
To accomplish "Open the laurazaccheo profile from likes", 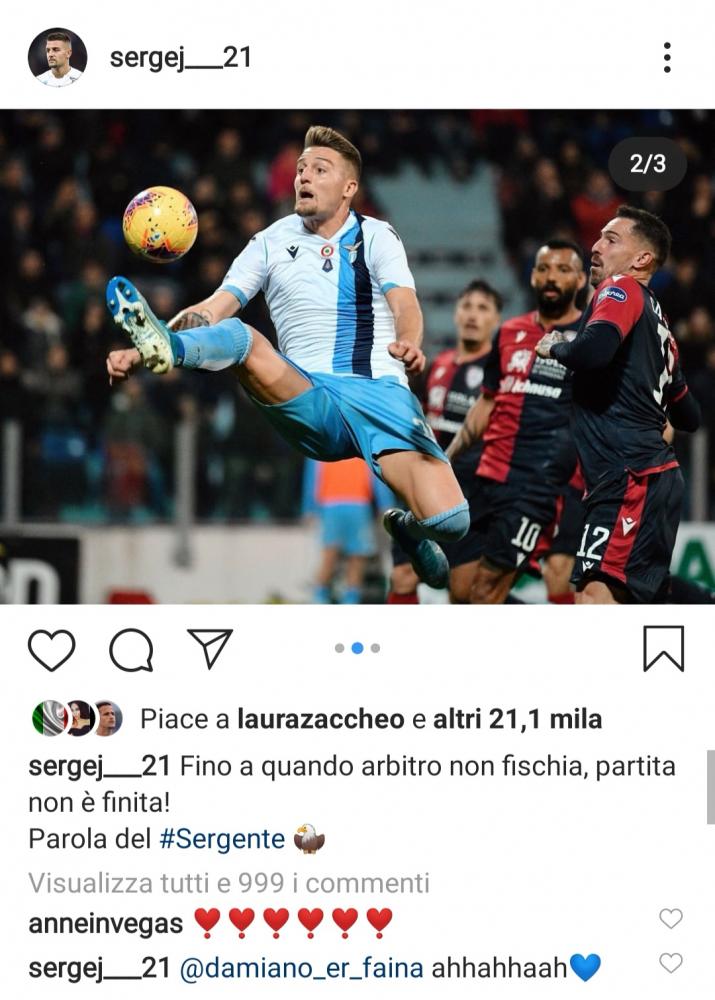I will [x=321, y=719].
